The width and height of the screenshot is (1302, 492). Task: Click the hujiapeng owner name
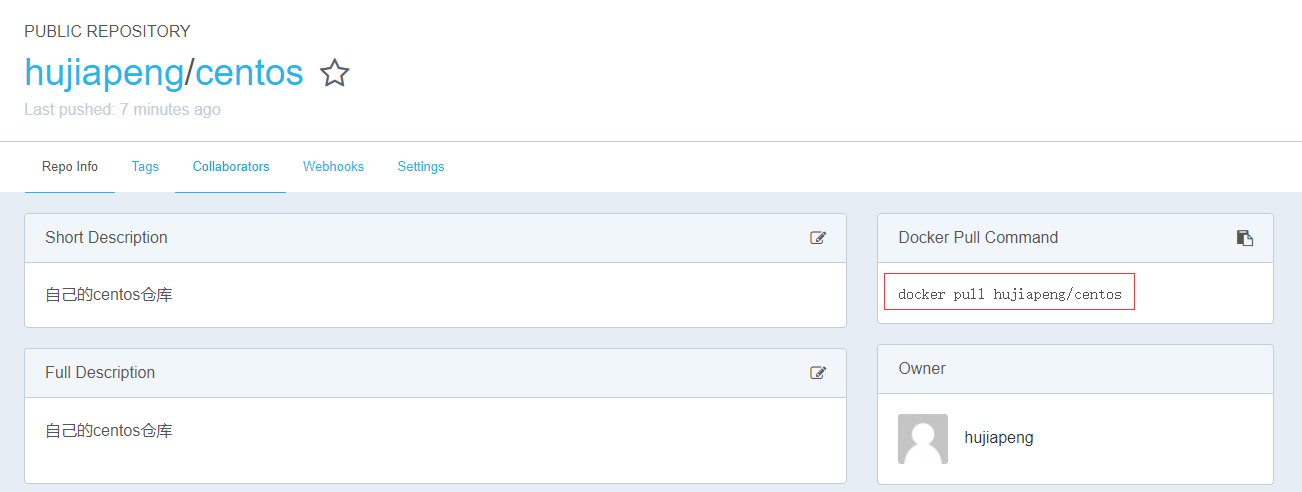pyautogui.click(x=999, y=438)
